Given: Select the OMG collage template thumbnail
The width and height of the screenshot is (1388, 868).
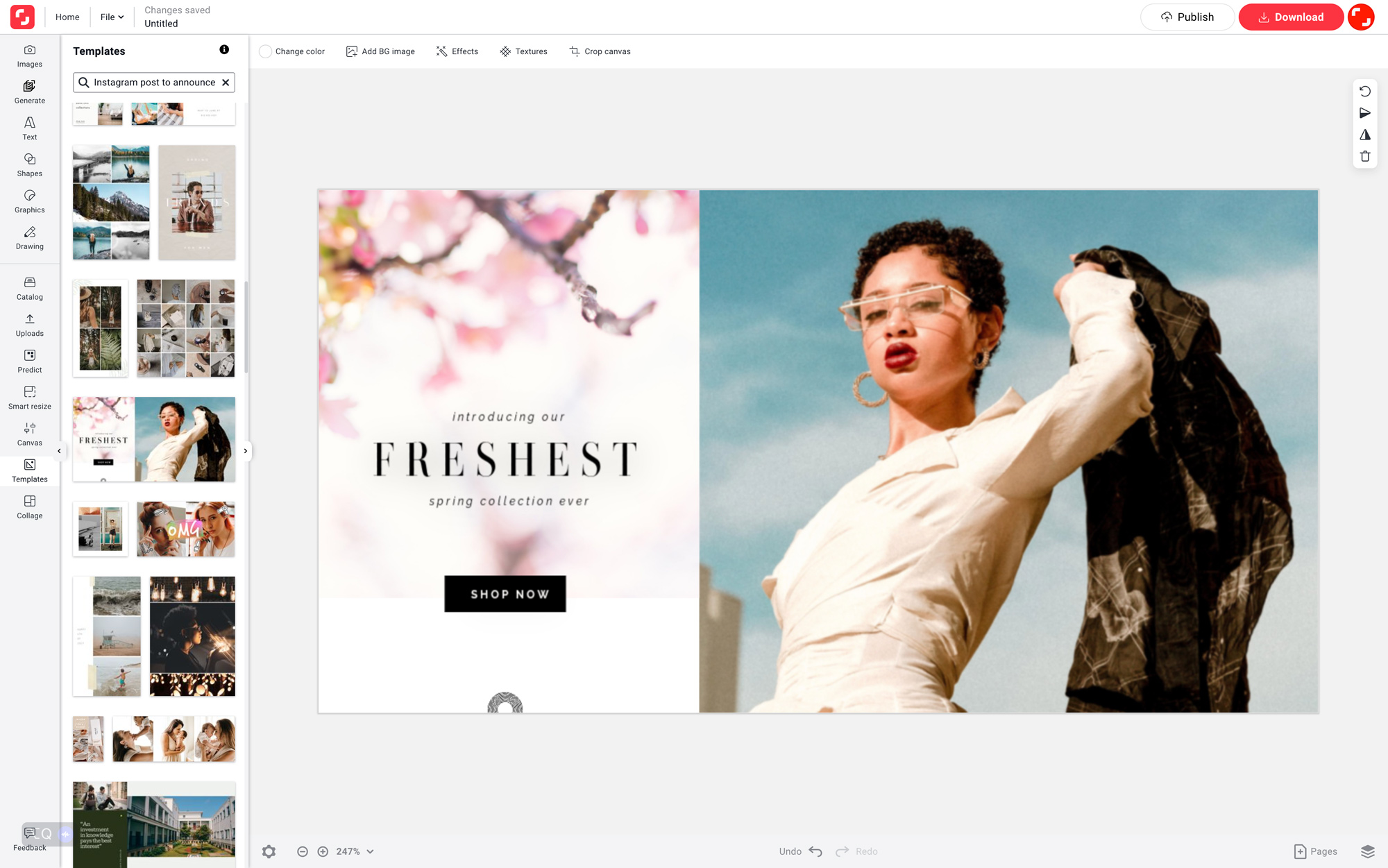Looking at the screenshot, I should (185, 529).
